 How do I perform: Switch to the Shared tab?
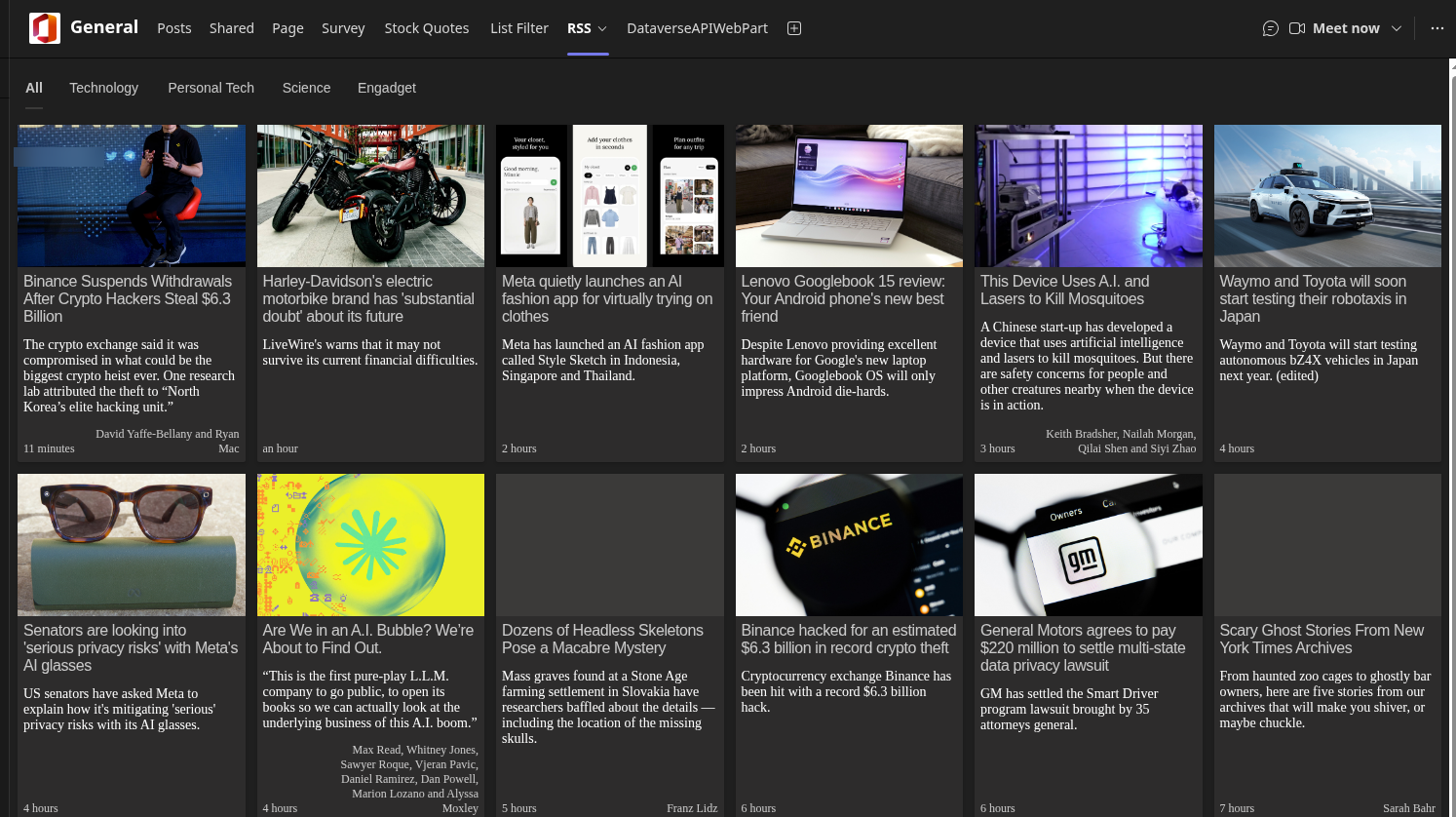pyautogui.click(x=232, y=28)
